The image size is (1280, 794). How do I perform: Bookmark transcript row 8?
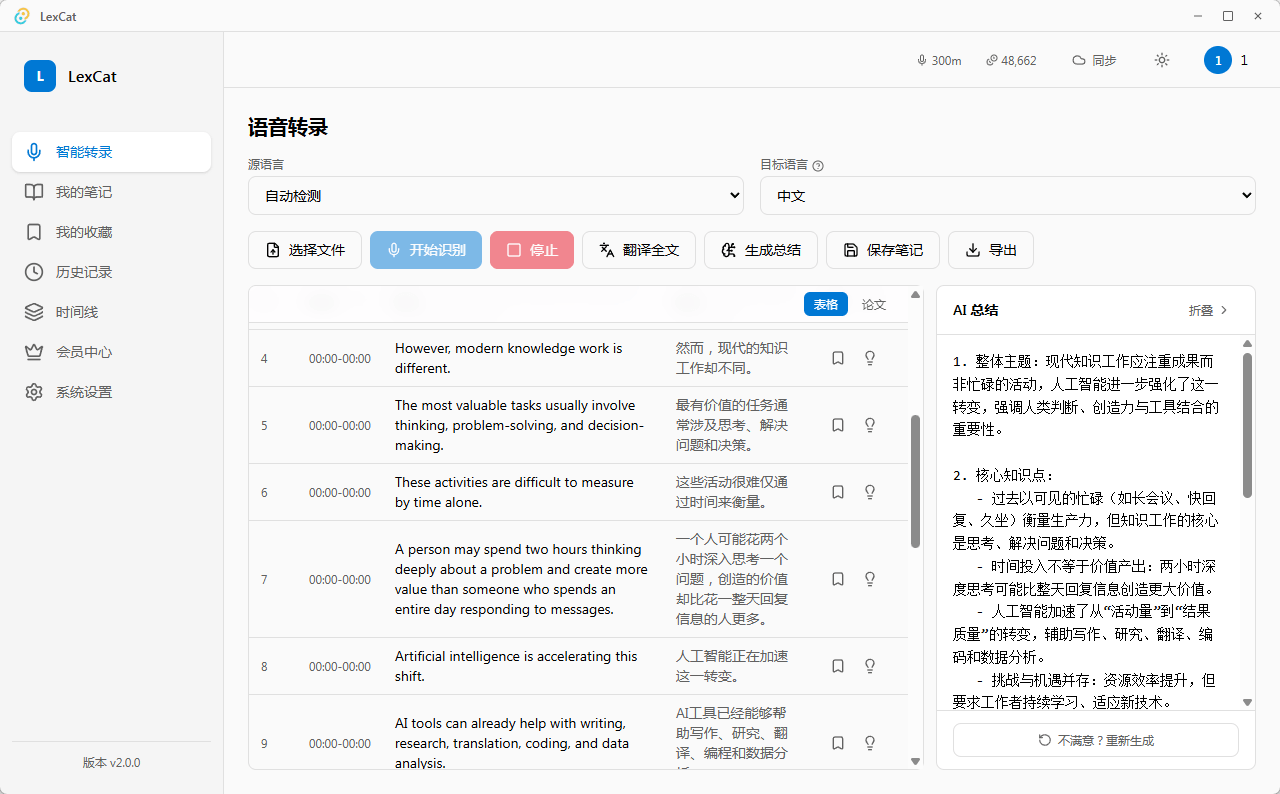(x=838, y=666)
